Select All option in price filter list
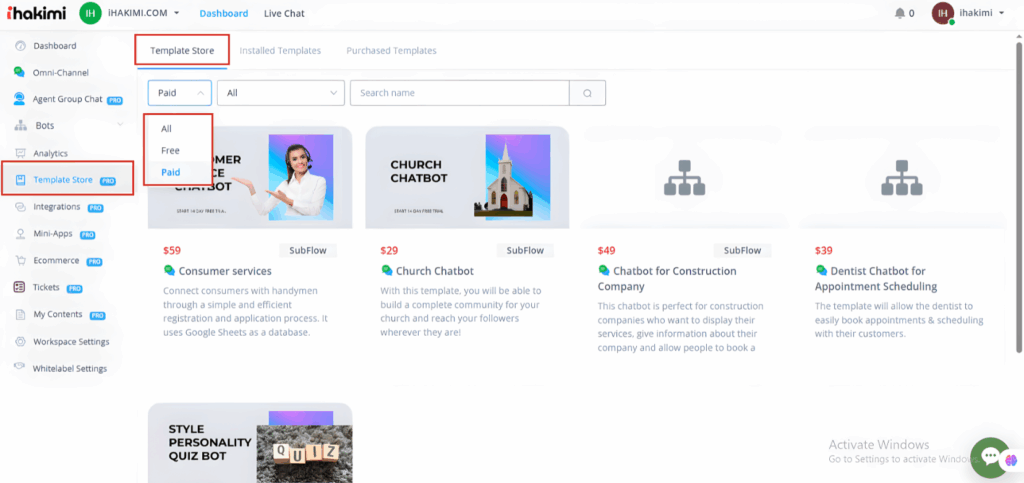Image resolution: width=1024 pixels, height=483 pixels. pyautogui.click(x=167, y=128)
